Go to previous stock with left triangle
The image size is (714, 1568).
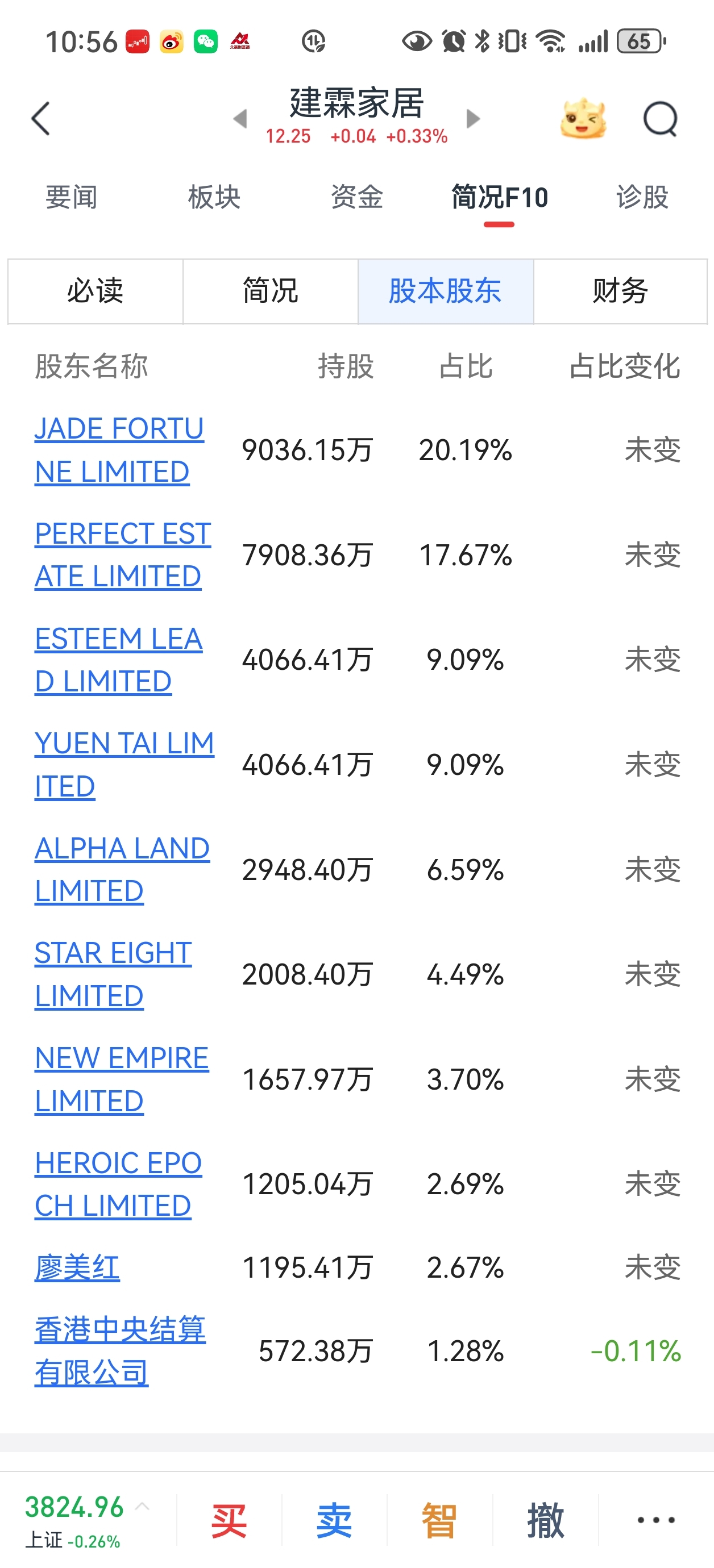point(240,118)
